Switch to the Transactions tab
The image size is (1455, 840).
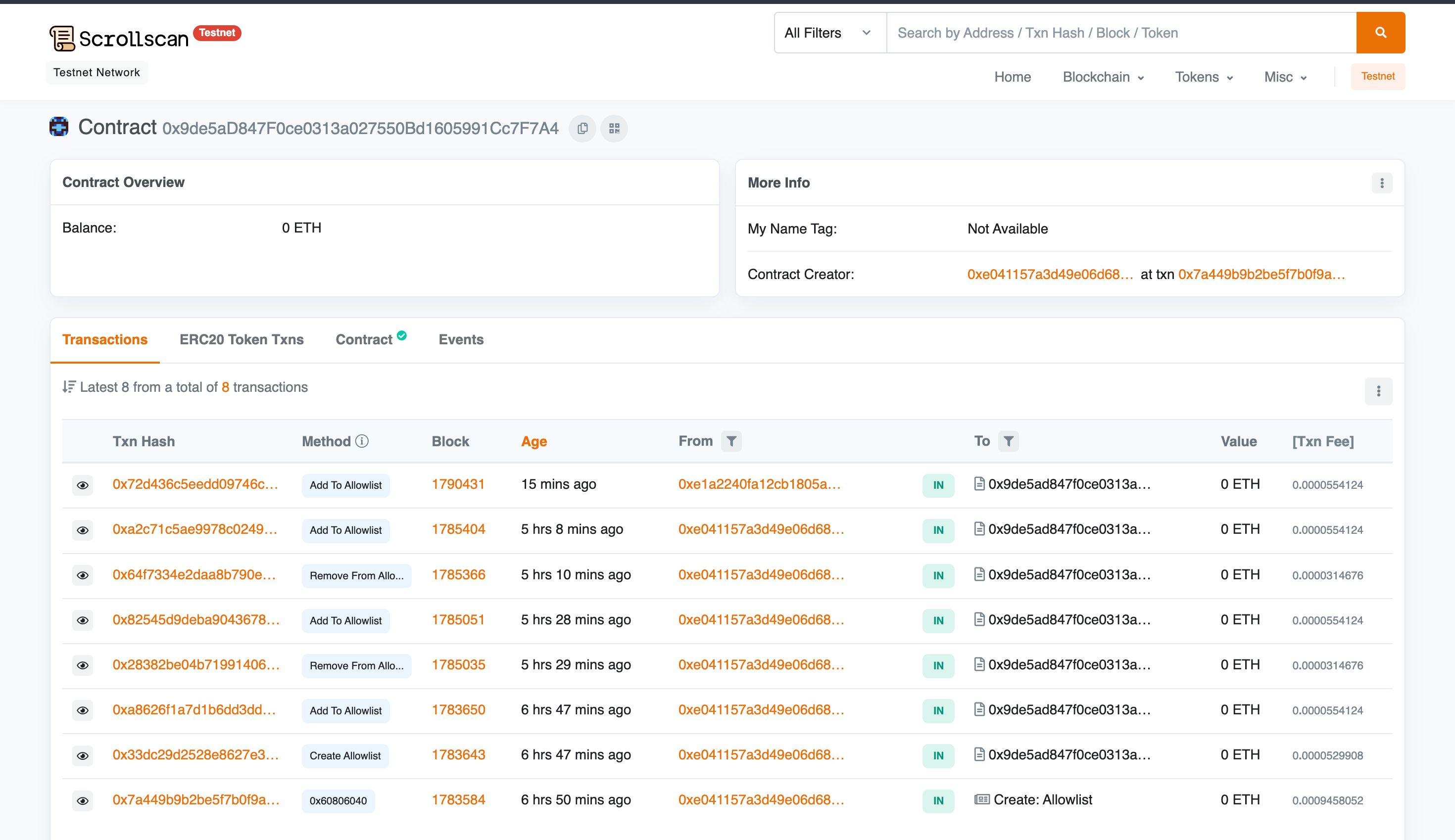pos(105,340)
